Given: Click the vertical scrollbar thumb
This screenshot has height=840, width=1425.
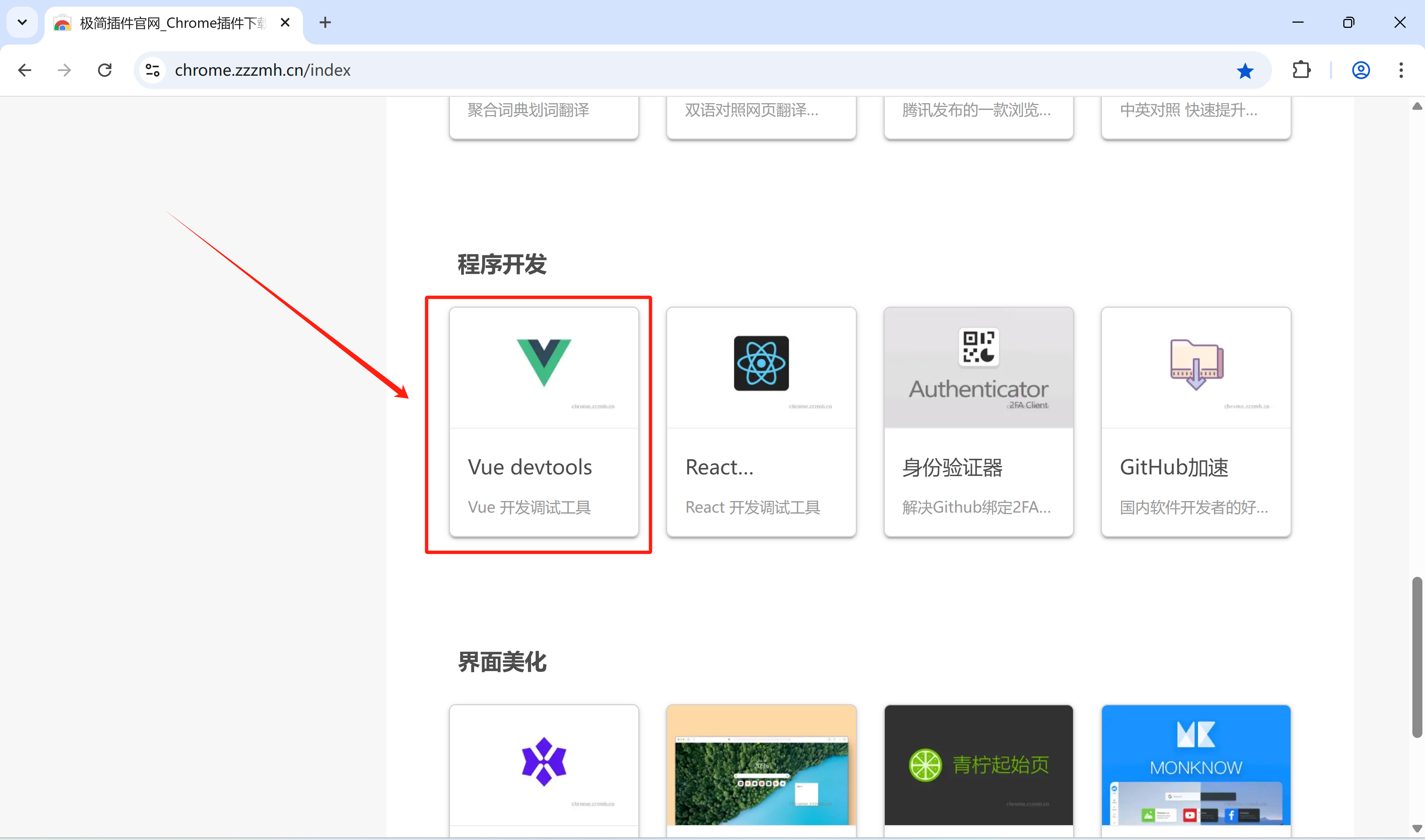Looking at the screenshot, I should coord(1416,657).
